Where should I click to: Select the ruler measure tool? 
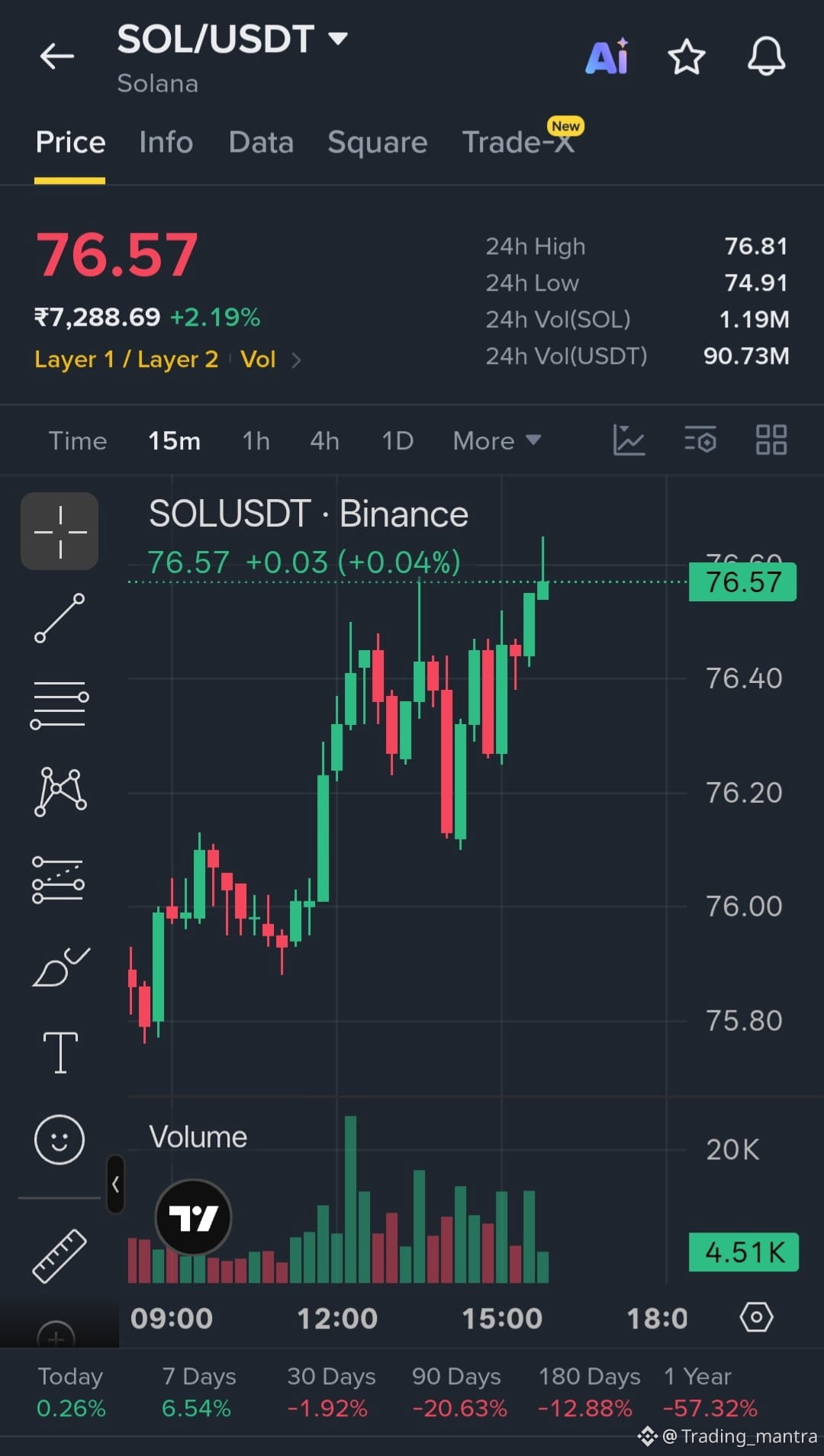click(x=60, y=1255)
